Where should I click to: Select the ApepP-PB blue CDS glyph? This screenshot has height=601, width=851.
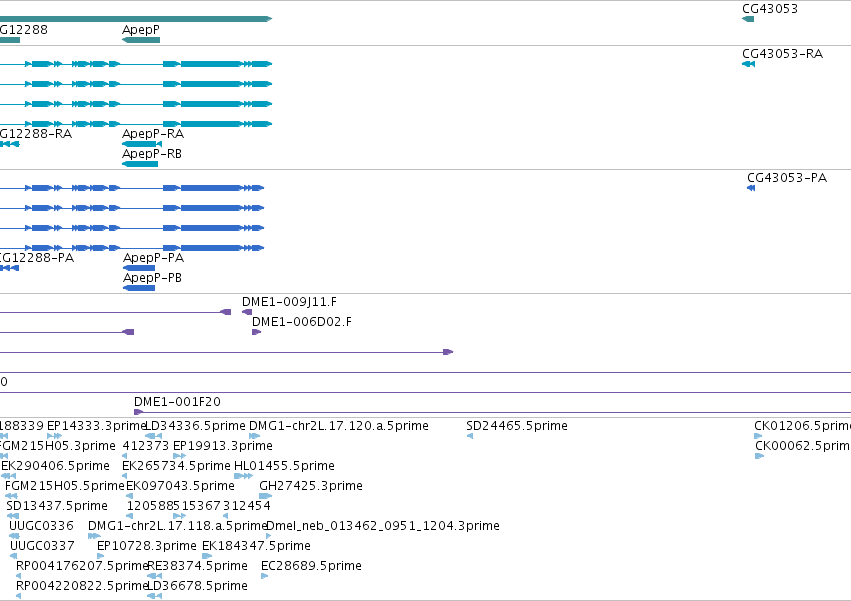click(x=139, y=288)
